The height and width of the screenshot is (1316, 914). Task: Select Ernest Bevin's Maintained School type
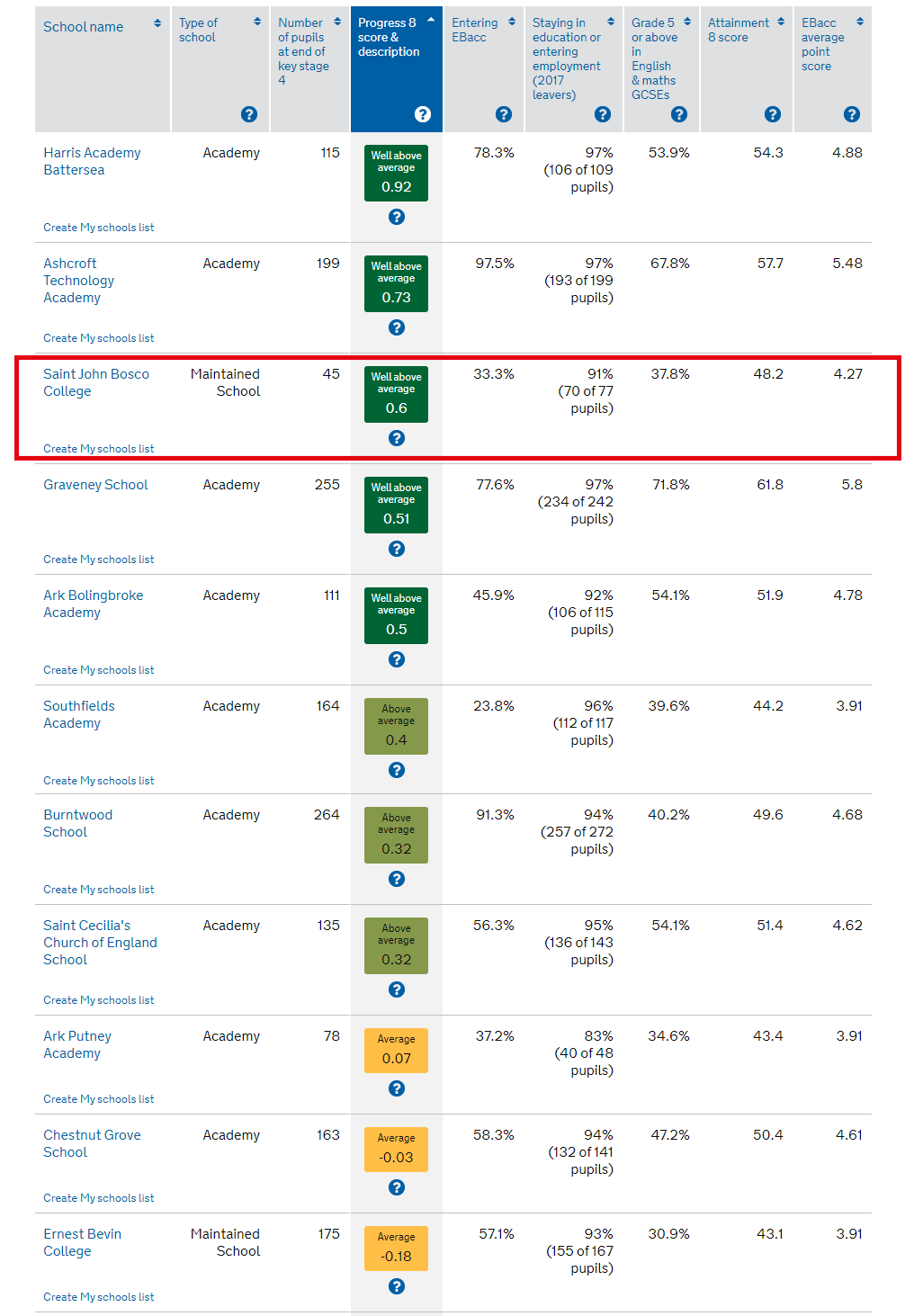click(225, 1242)
